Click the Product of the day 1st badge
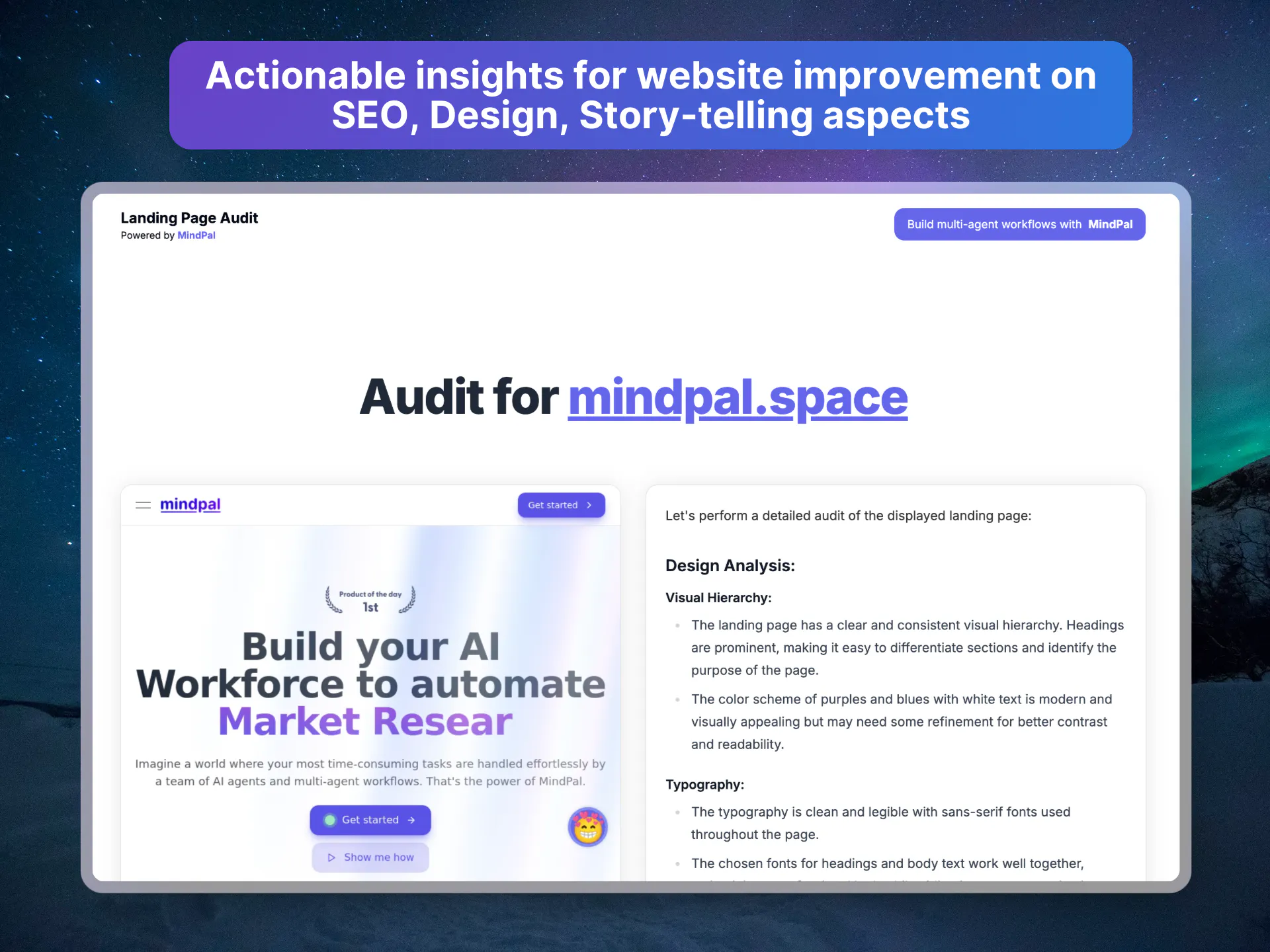This screenshot has width=1270, height=952. coord(370,600)
